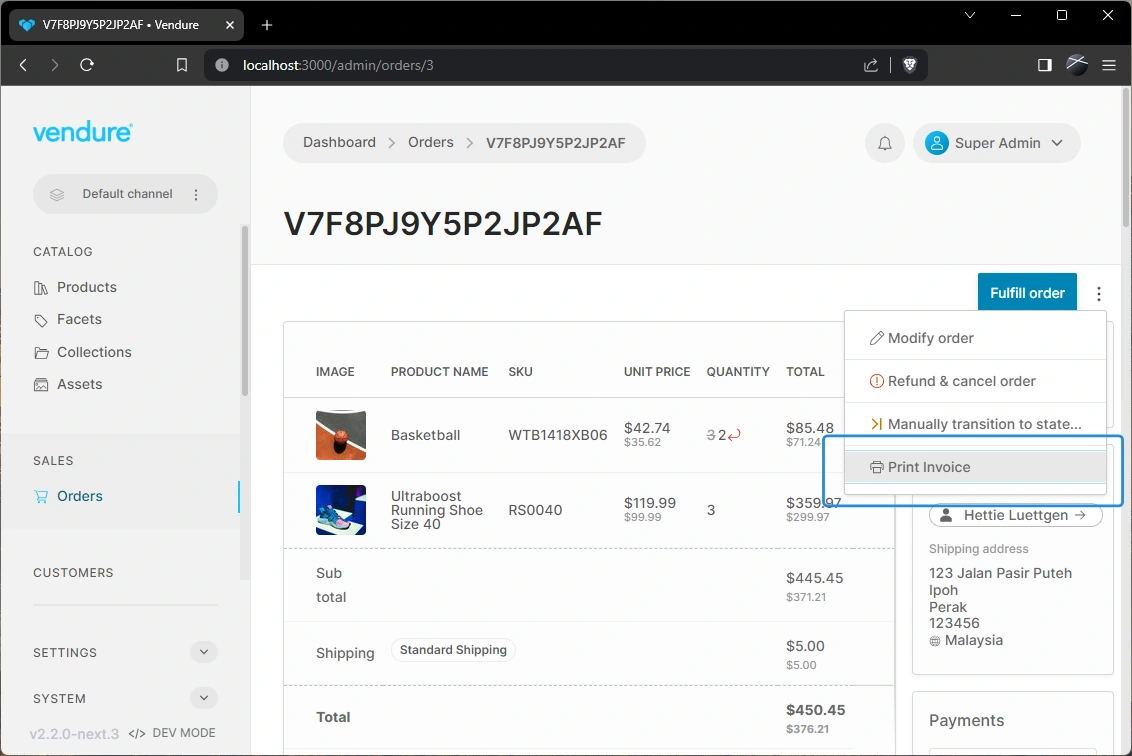Click the Products icon in the Catalog sidebar
1132x756 pixels.
(x=43, y=287)
